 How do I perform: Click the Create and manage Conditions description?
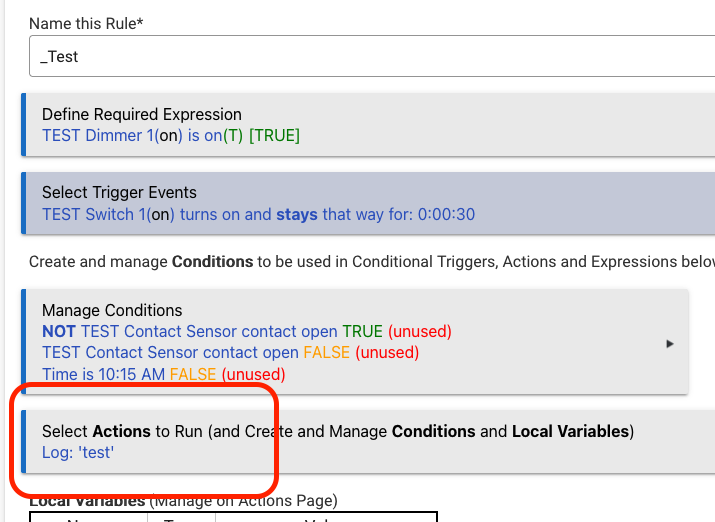pos(370,262)
